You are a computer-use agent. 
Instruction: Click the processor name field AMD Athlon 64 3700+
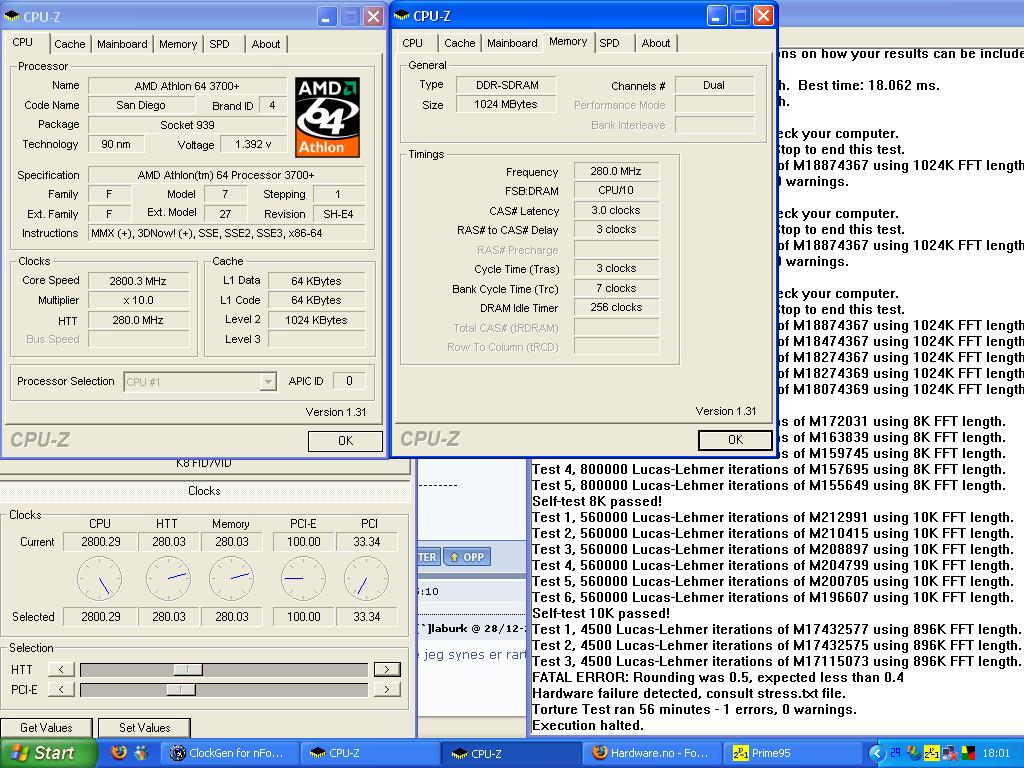(x=187, y=86)
